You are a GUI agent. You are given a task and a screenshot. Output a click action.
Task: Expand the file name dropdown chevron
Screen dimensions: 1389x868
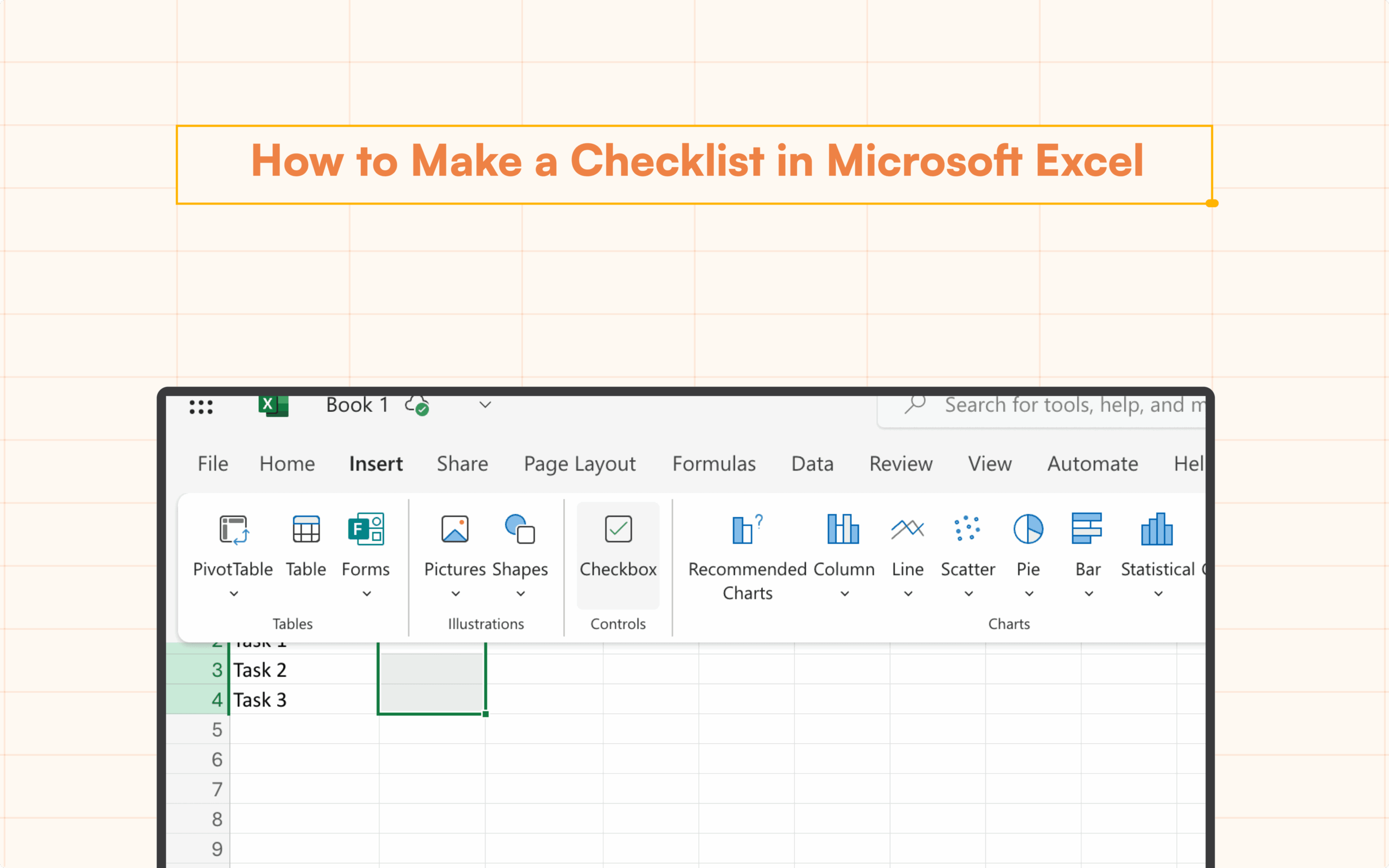point(485,405)
